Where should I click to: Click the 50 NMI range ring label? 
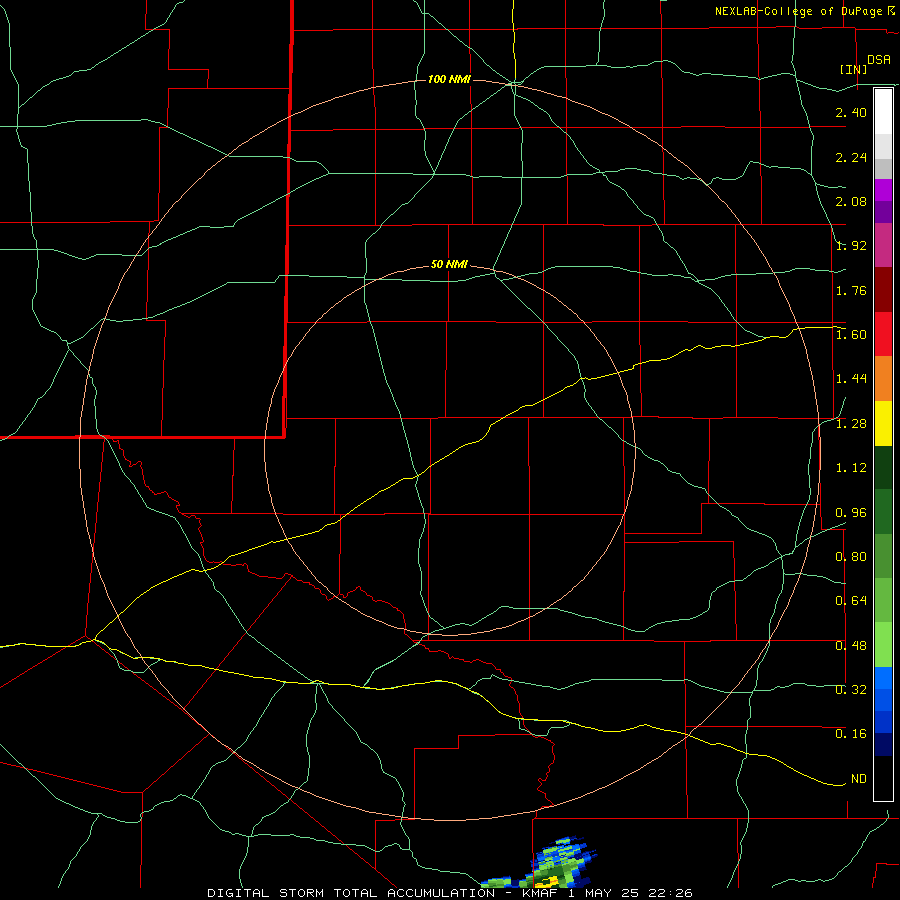point(449,265)
